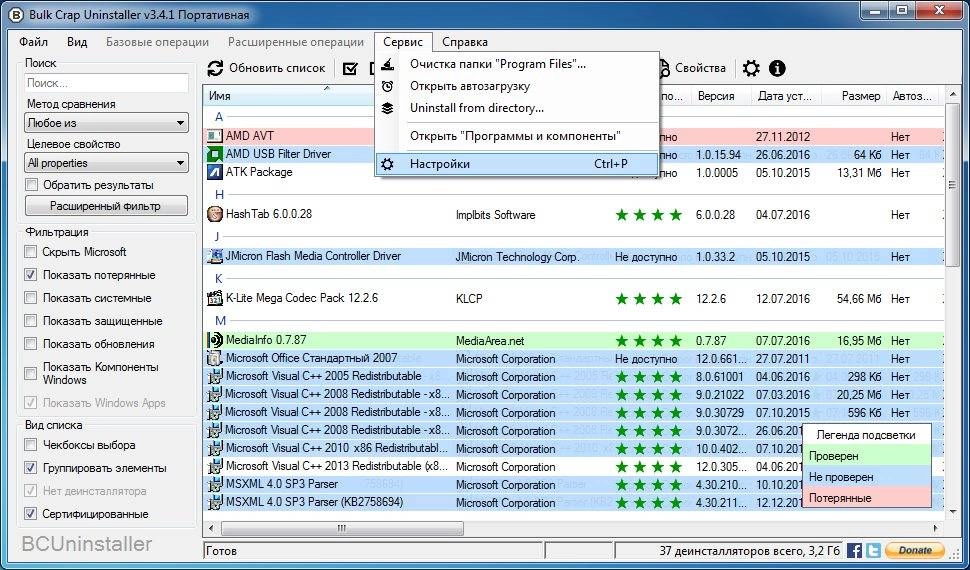
Task: Uncheck Сертифицированные checkbox
Action: (x=30, y=514)
